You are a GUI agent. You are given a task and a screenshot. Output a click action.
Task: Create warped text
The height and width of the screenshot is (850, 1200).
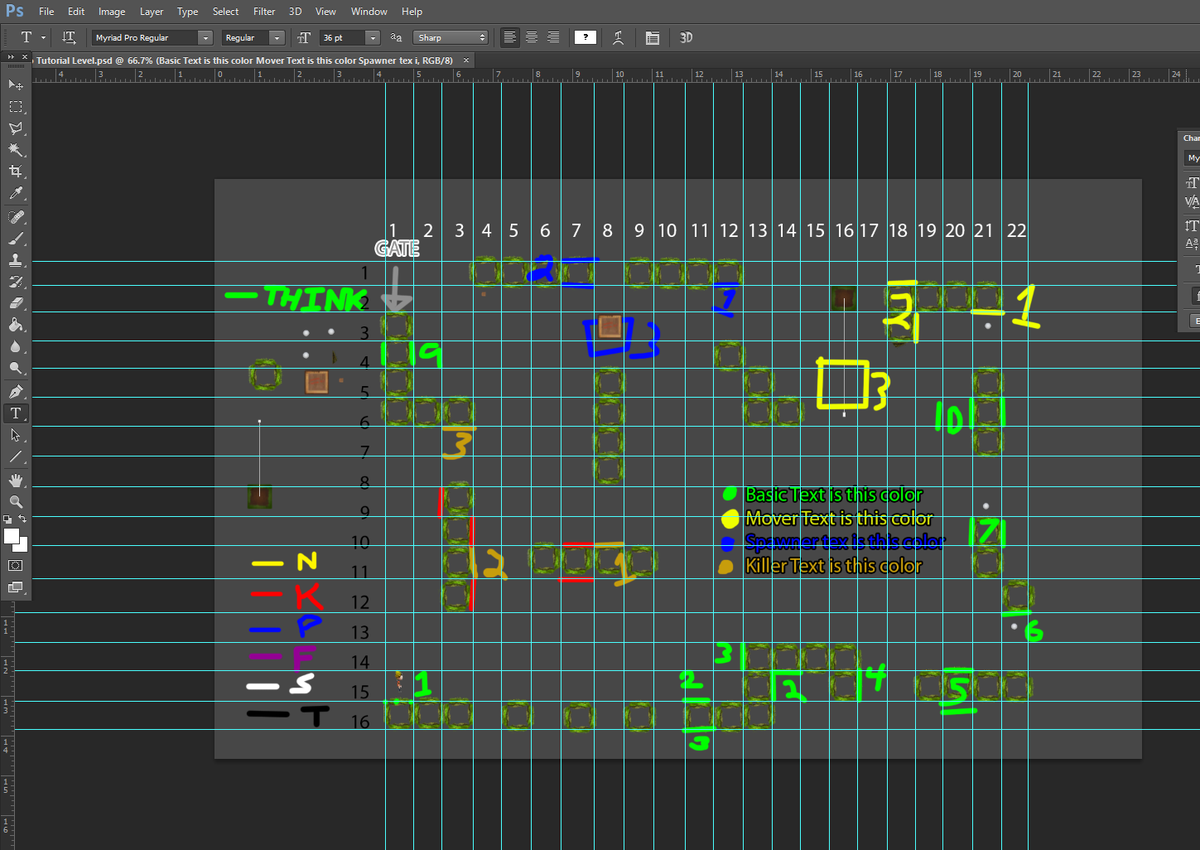(x=619, y=38)
